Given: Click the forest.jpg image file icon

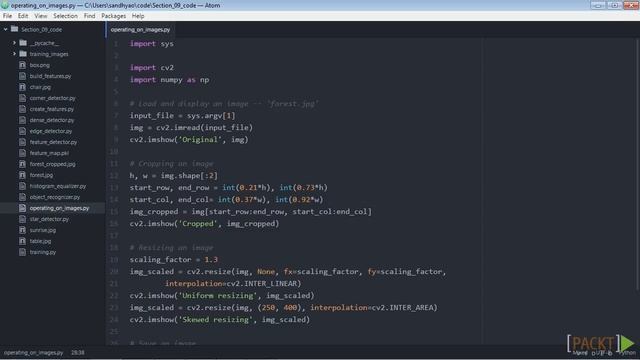Looking at the screenshot, I should coord(22,175).
